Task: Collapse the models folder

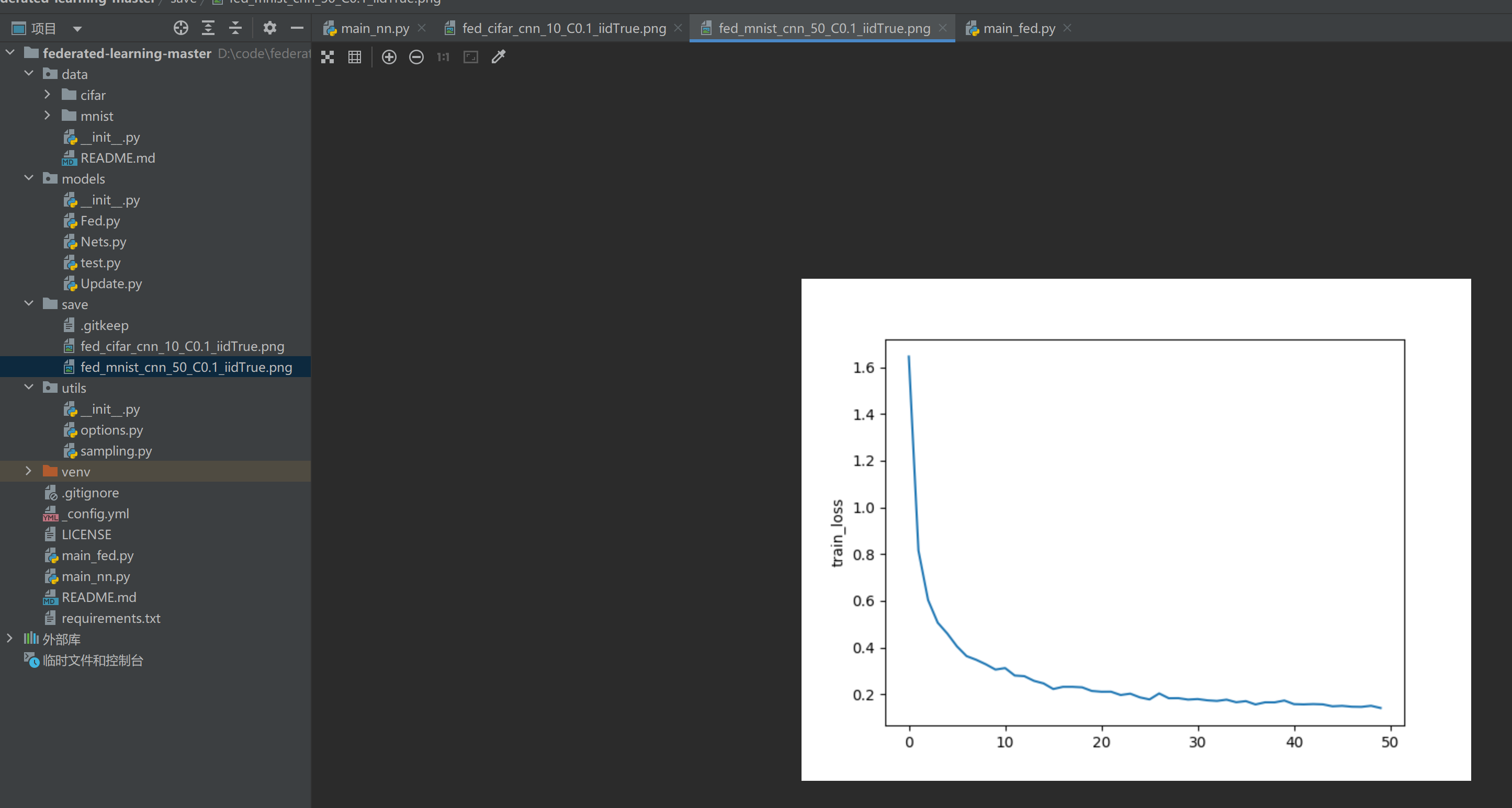Action: 28,178
